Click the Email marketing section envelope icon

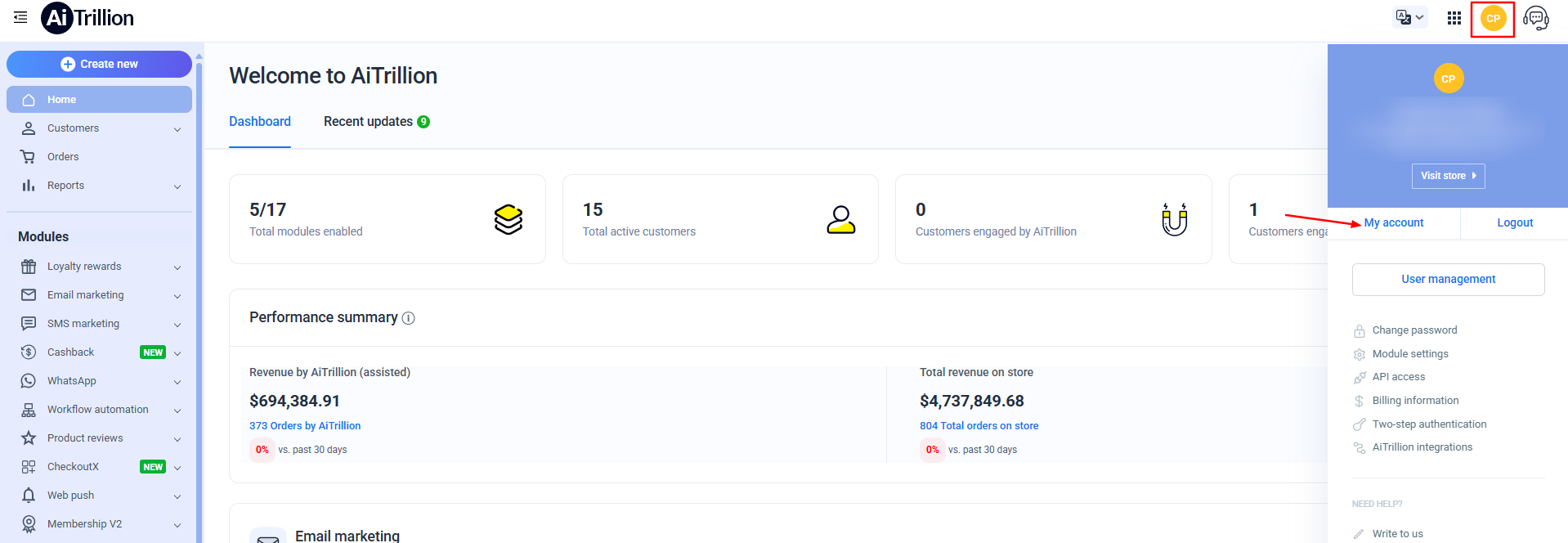point(268,536)
